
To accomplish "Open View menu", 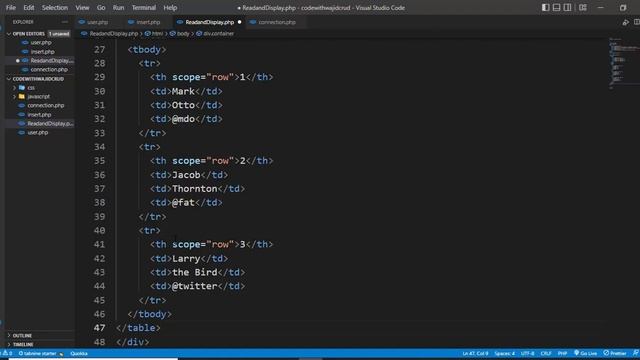I will (82, 7).
